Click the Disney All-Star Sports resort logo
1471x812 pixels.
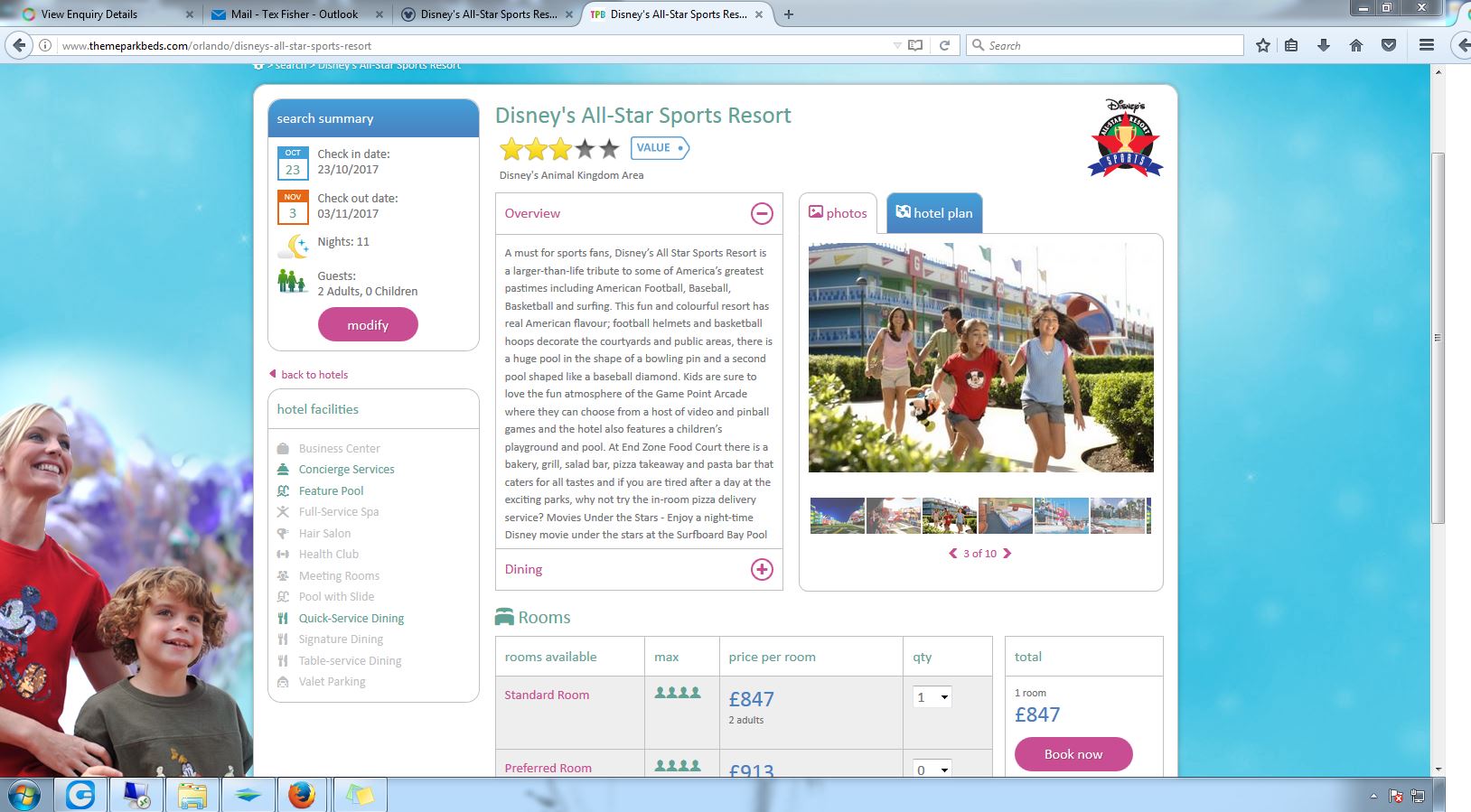pos(1125,137)
